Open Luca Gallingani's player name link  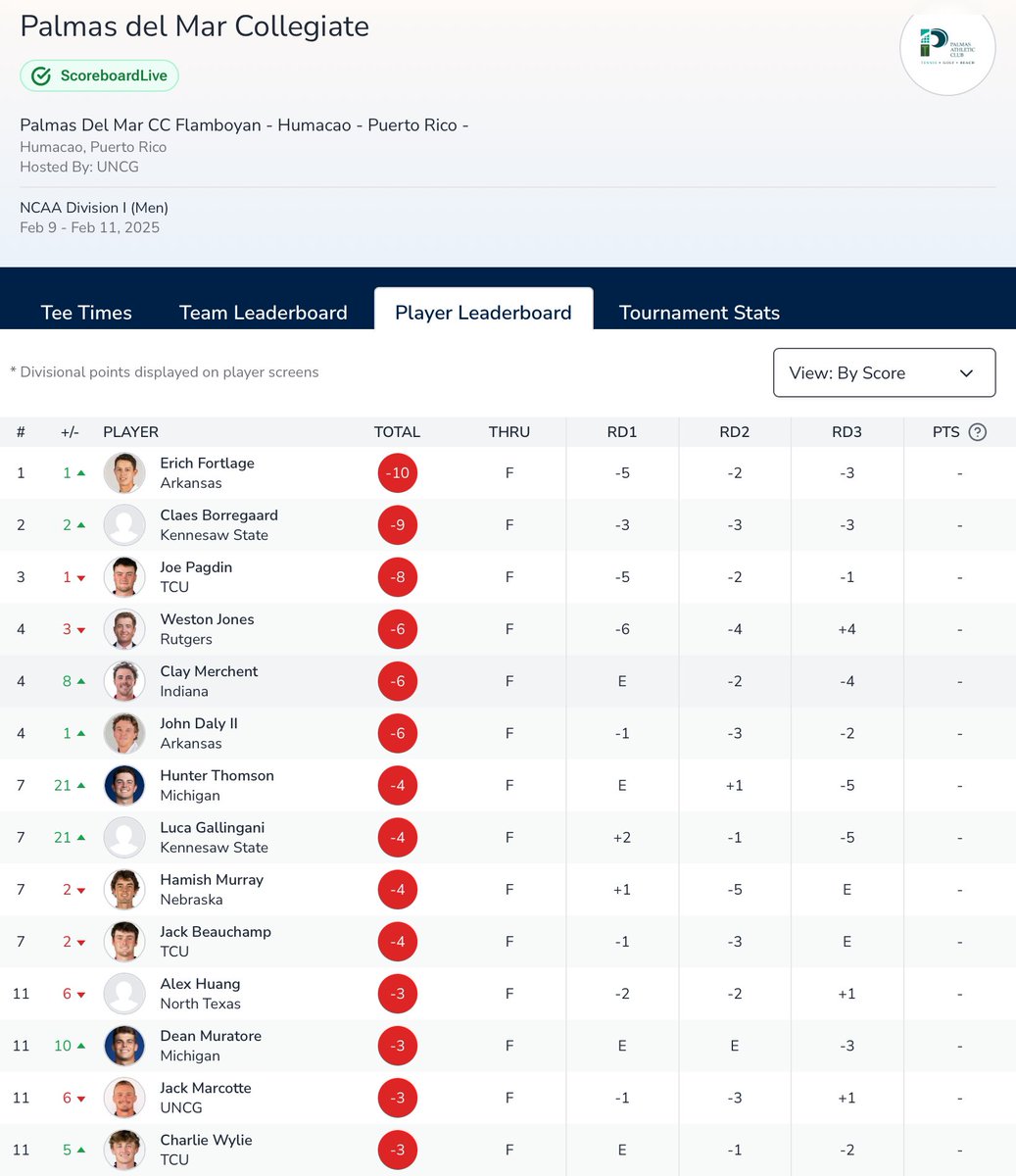212,826
